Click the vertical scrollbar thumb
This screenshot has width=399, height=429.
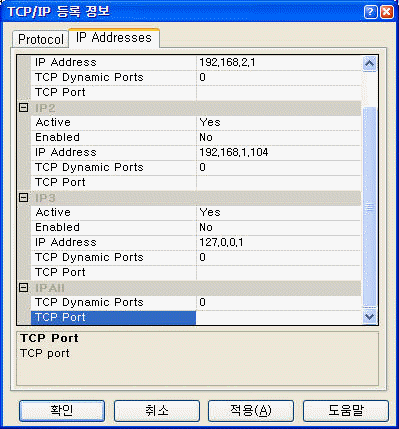[x=369, y=207]
